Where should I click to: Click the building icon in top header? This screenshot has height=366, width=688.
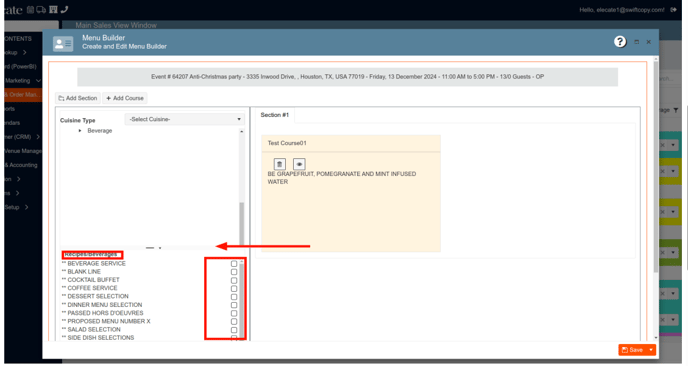coord(54,10)
